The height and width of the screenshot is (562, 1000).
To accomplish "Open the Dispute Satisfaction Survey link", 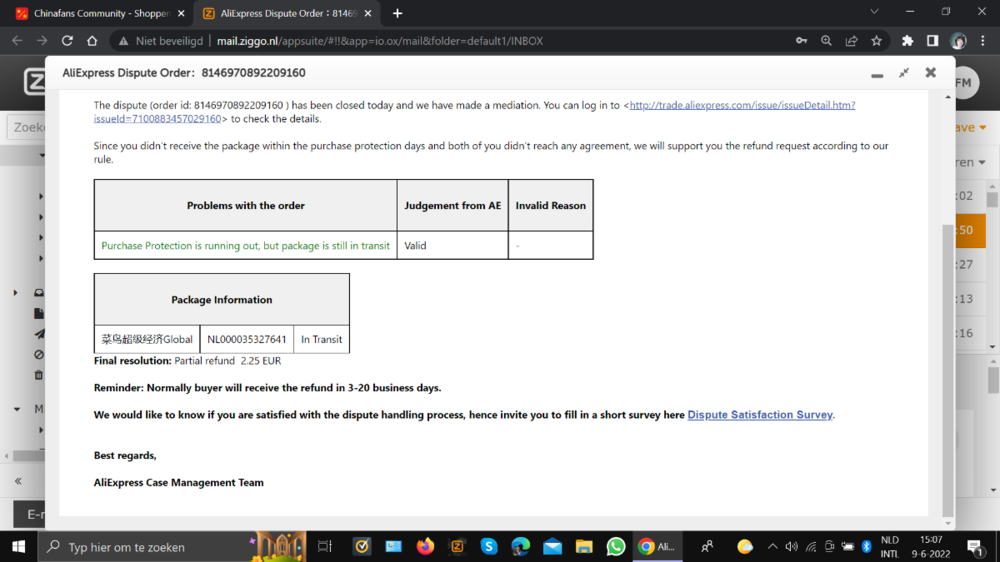I will [760, 415].
